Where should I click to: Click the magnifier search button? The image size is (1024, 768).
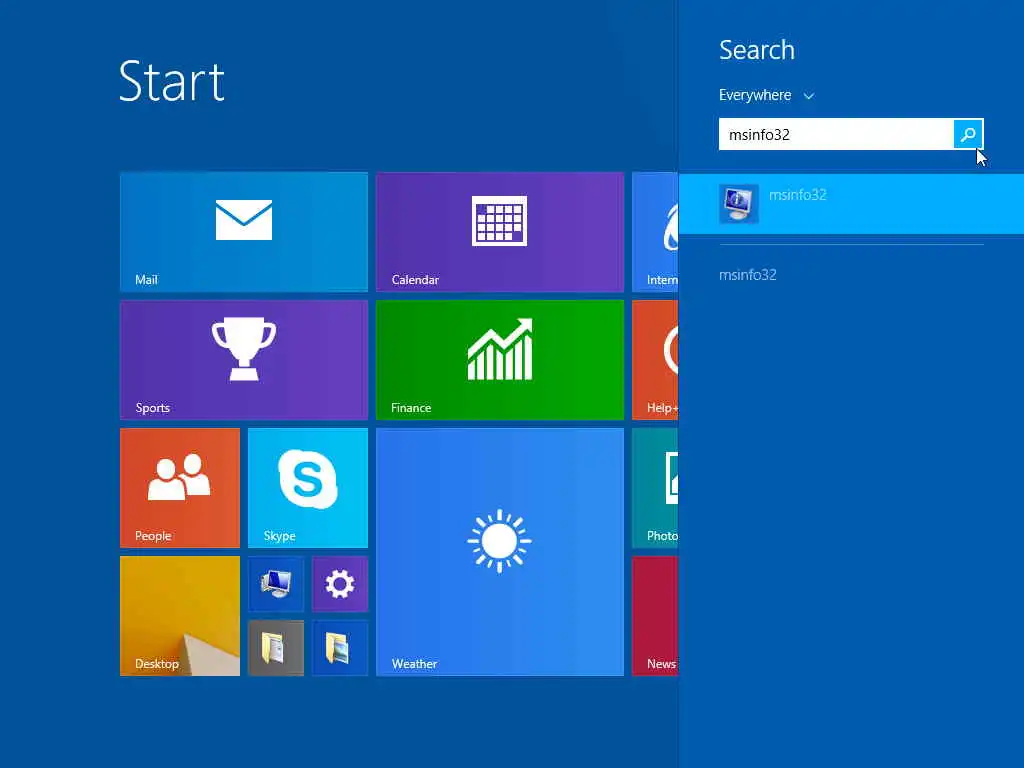[968, 134]
